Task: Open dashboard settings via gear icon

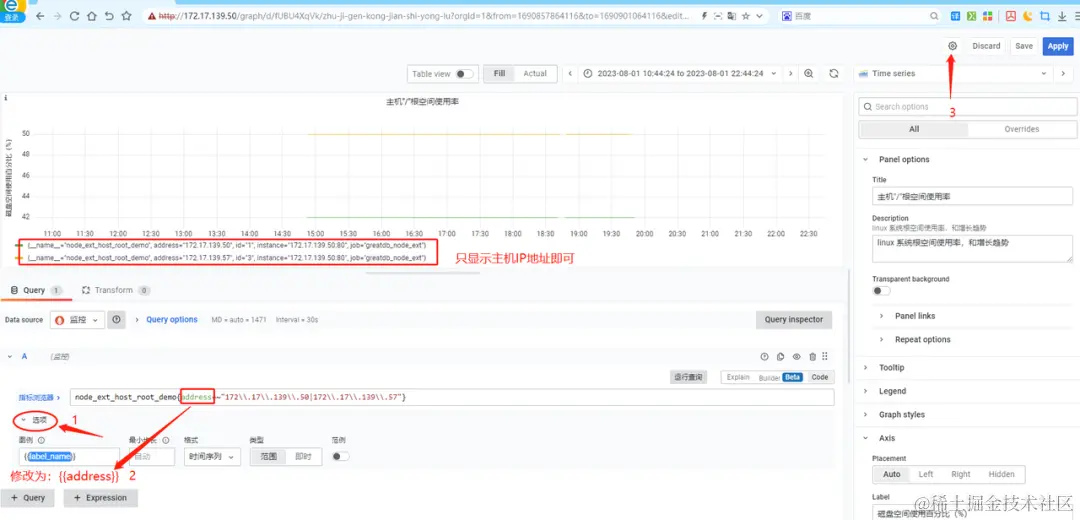Action: click(952, 45)
